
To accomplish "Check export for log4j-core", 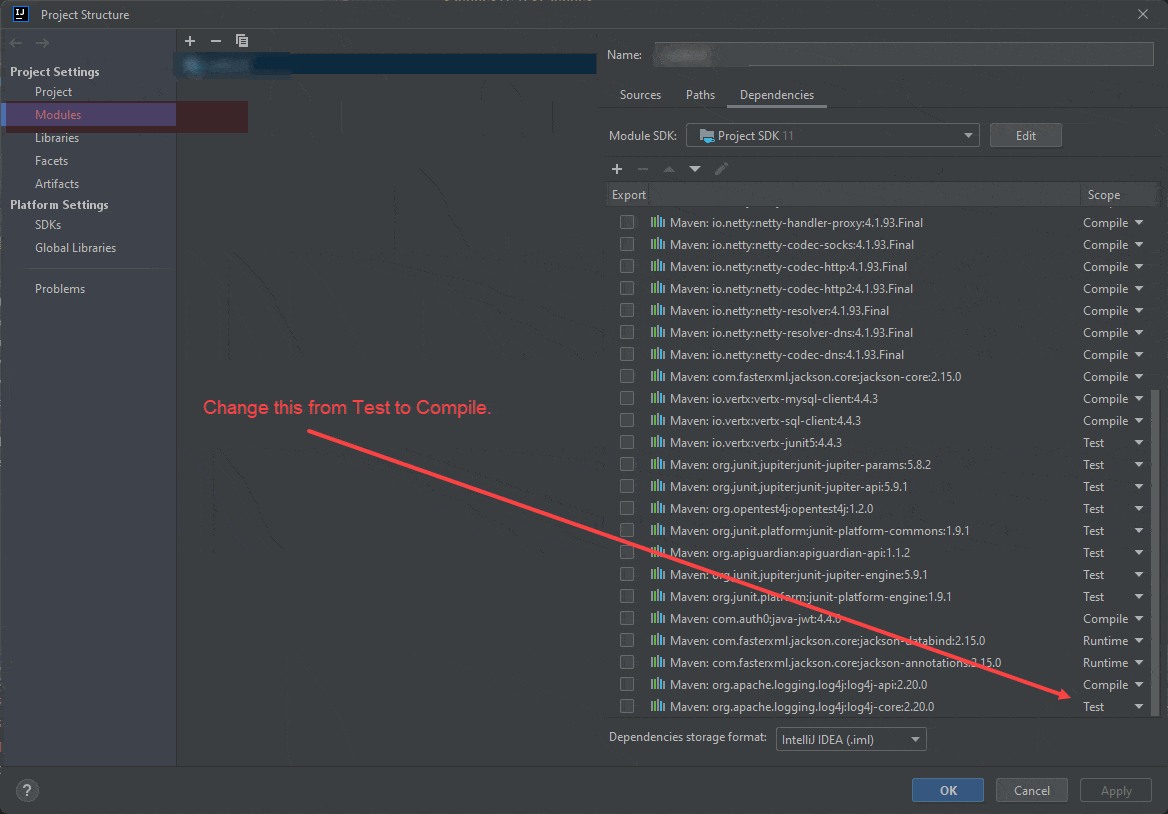I will (627, 706).
